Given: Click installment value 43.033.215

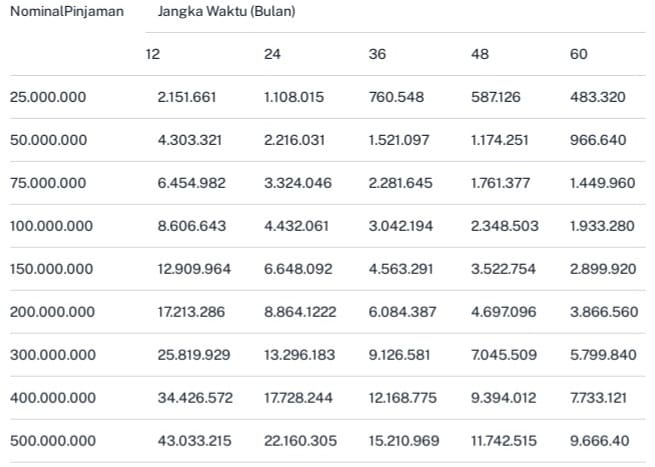Looking at the screenshot, I should 194,441.
